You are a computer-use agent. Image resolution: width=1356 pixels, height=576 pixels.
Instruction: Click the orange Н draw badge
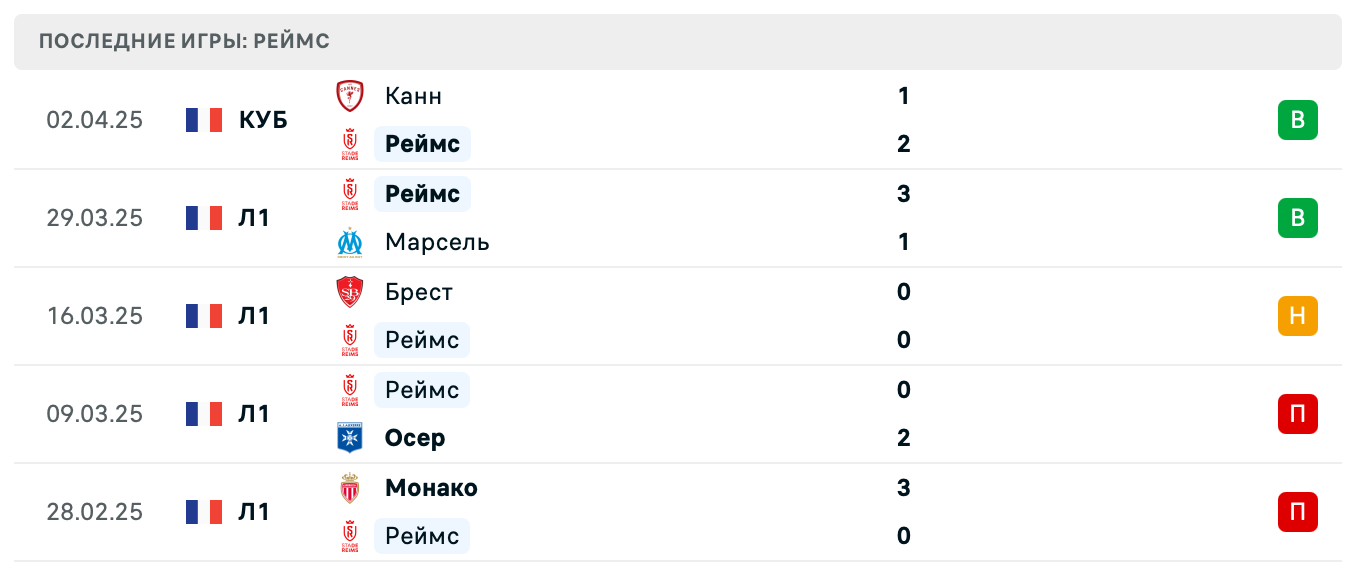tap(1297, 316)
